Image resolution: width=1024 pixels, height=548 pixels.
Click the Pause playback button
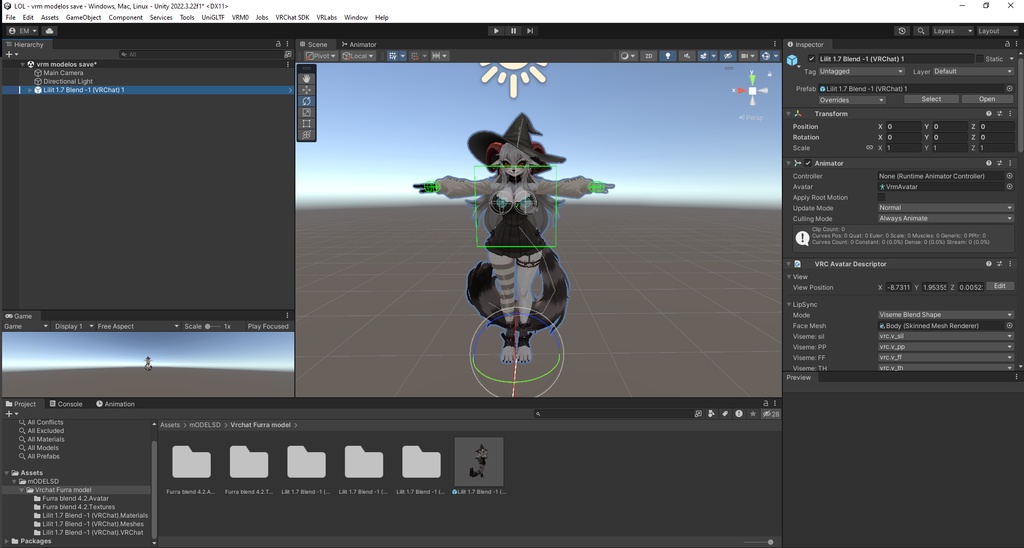tap(513, 31)
